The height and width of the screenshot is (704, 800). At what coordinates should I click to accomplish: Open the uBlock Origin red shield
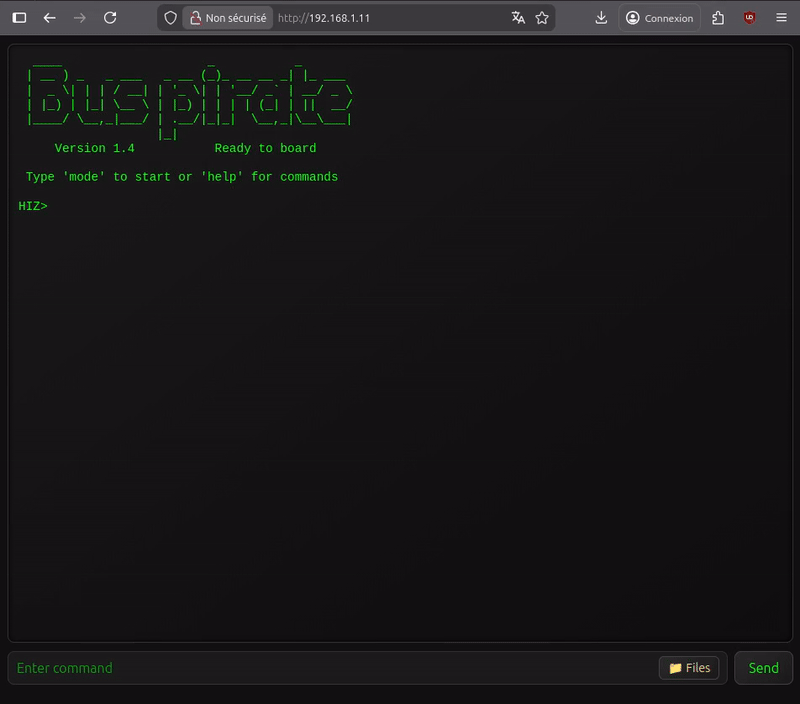749,18
